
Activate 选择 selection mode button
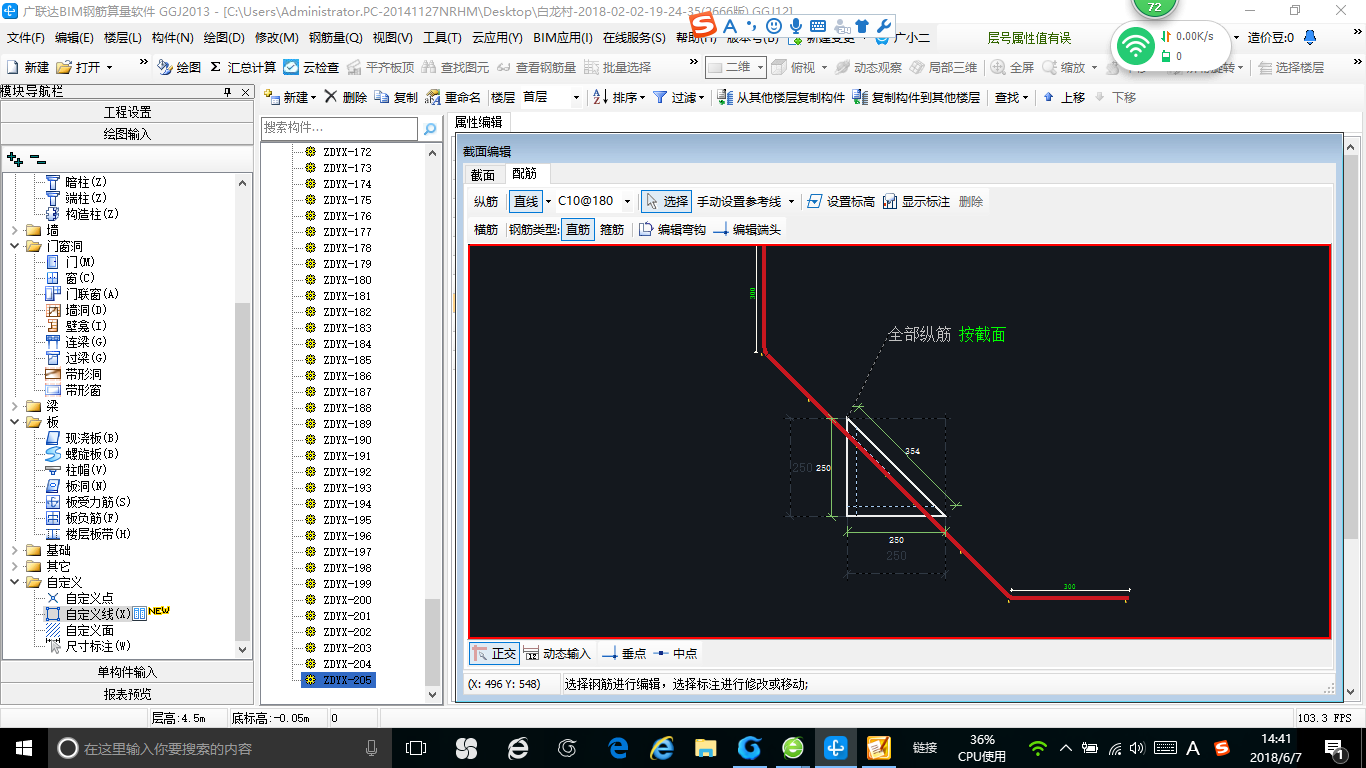[666, 201]
